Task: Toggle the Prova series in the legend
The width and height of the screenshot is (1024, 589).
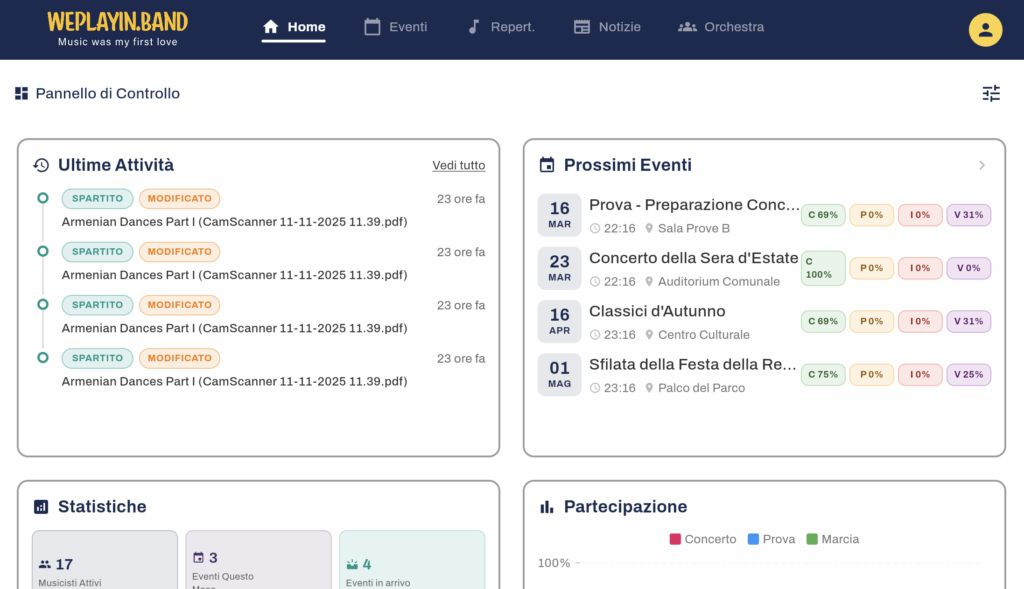Action: (x=771, y=539)
